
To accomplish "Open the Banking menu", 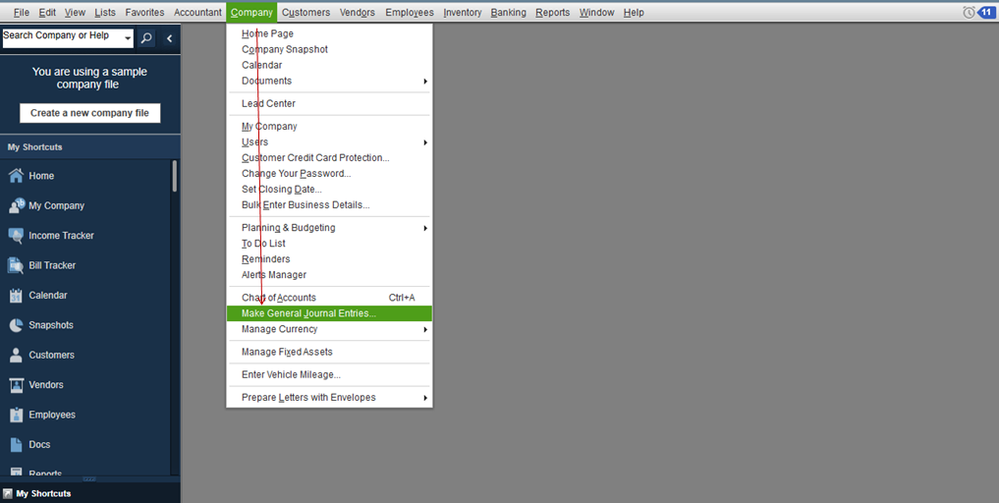I will [x=508, y=12].
